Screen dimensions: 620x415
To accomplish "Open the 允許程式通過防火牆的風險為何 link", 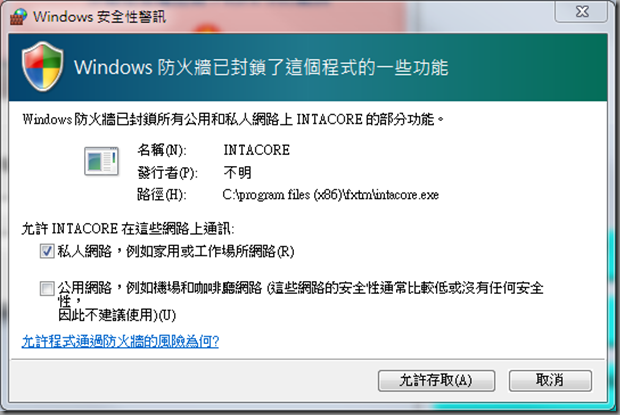I will [x=120, y=341].
